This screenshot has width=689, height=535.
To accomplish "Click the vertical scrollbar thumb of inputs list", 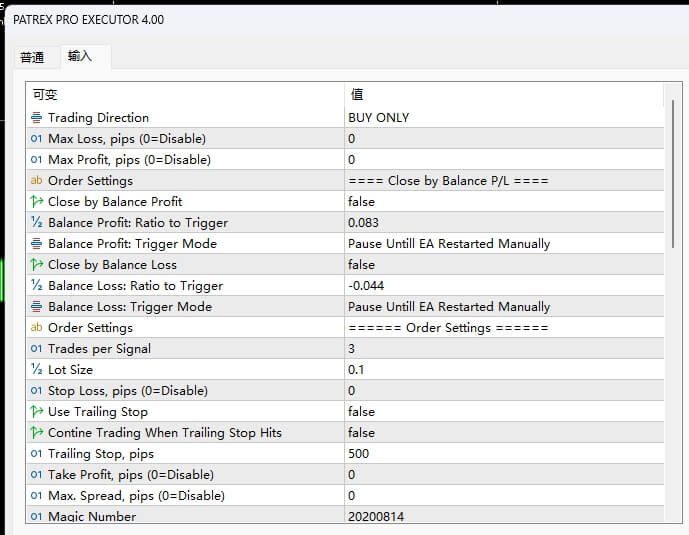I will pos(673,174).
